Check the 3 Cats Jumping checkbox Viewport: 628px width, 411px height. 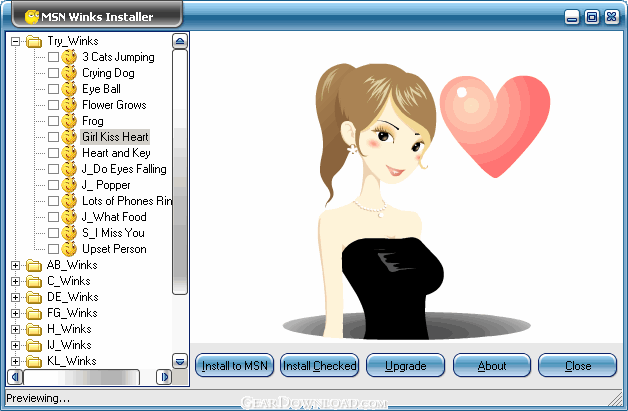[53, 57]
